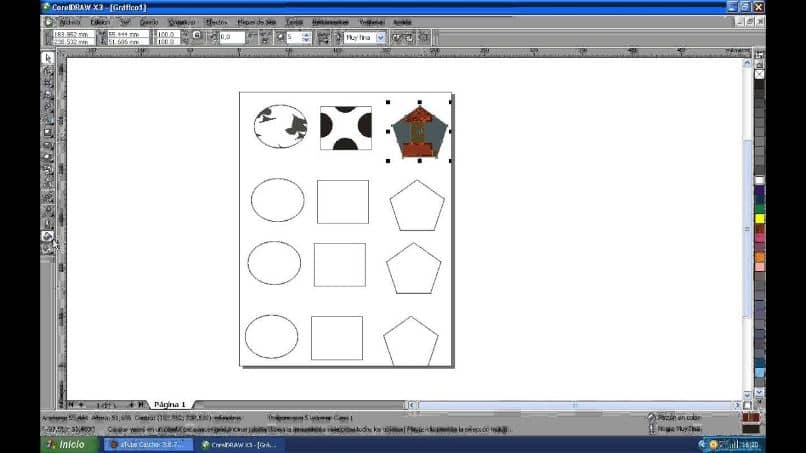The image size is (806, 453).
Task: Apply the orange swatch from the color palette
Action: (759, 257)
